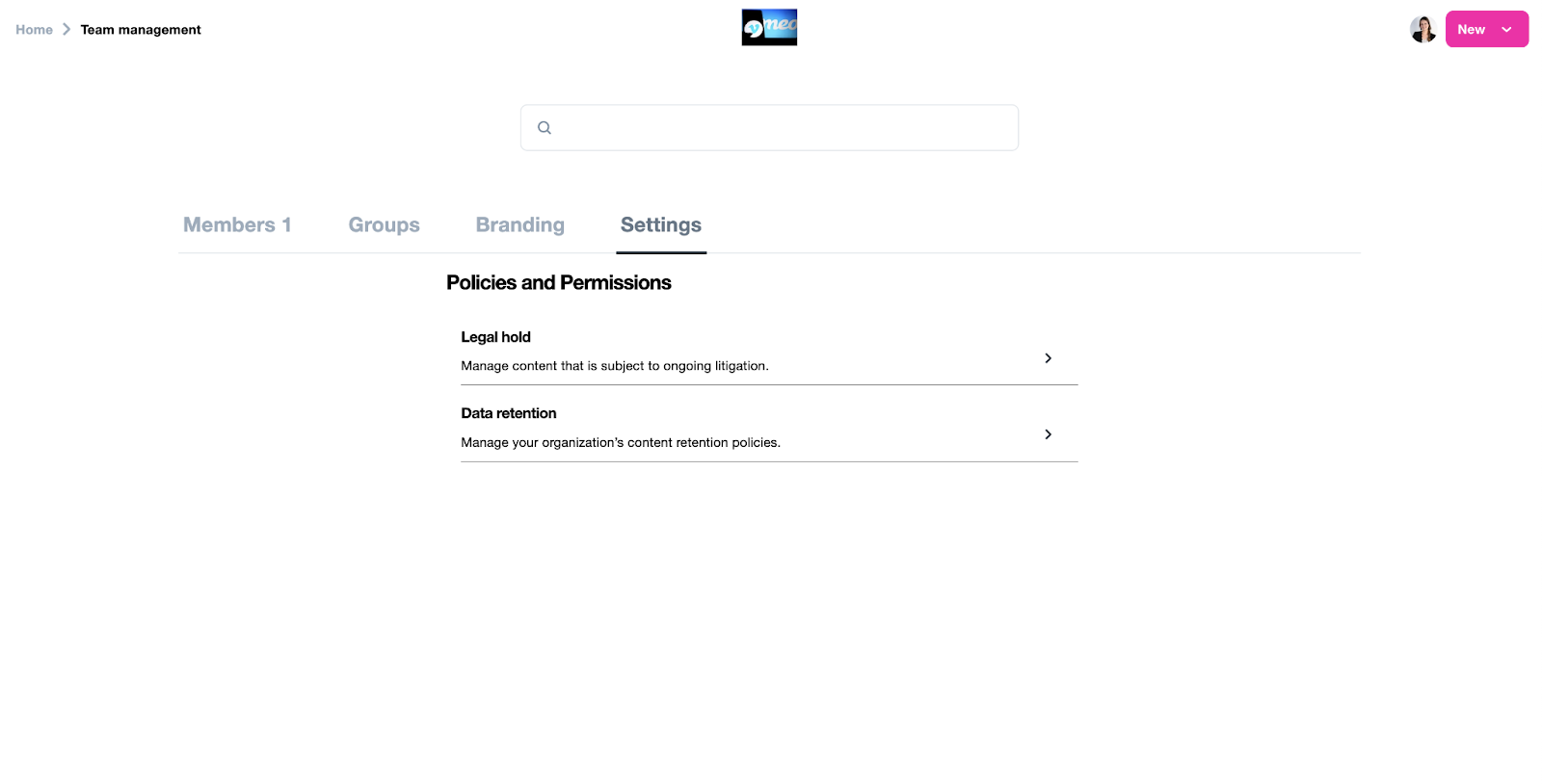Image resolution: width=1542 pixels, height=784 pixels.
Task: Click the magnifier icon in search bar
Action: pos(545,128)
